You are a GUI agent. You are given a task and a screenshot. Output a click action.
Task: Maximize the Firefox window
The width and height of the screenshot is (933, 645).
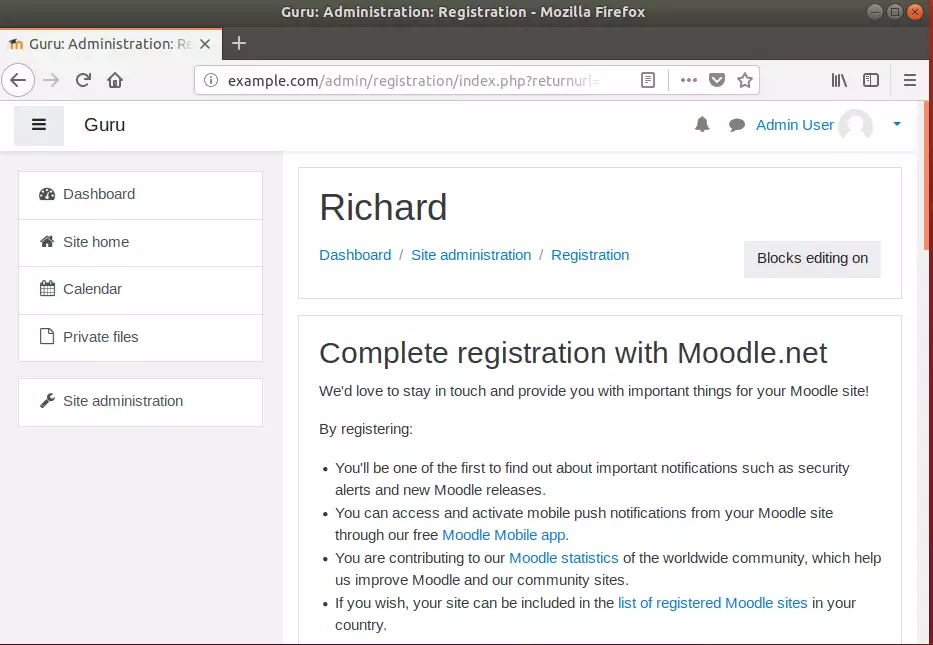(x=894, y=11)
